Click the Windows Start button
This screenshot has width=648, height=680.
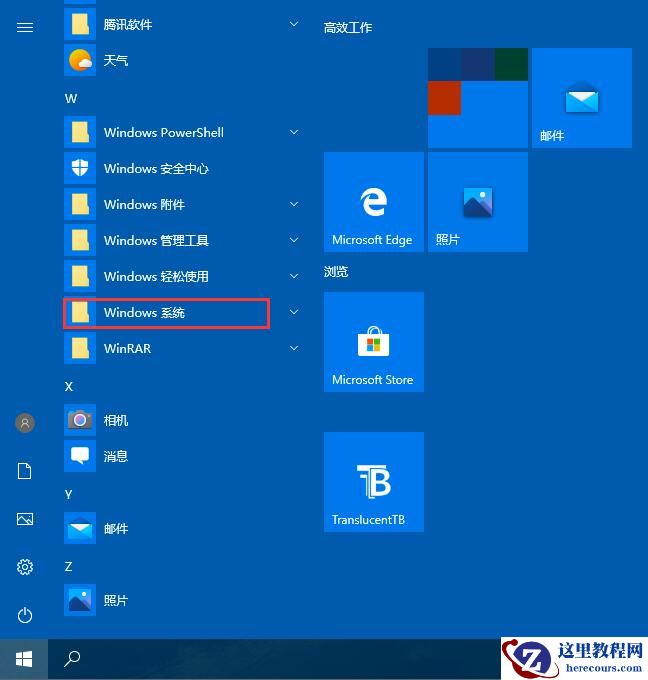pyautogui.click(x=24, y=659)
